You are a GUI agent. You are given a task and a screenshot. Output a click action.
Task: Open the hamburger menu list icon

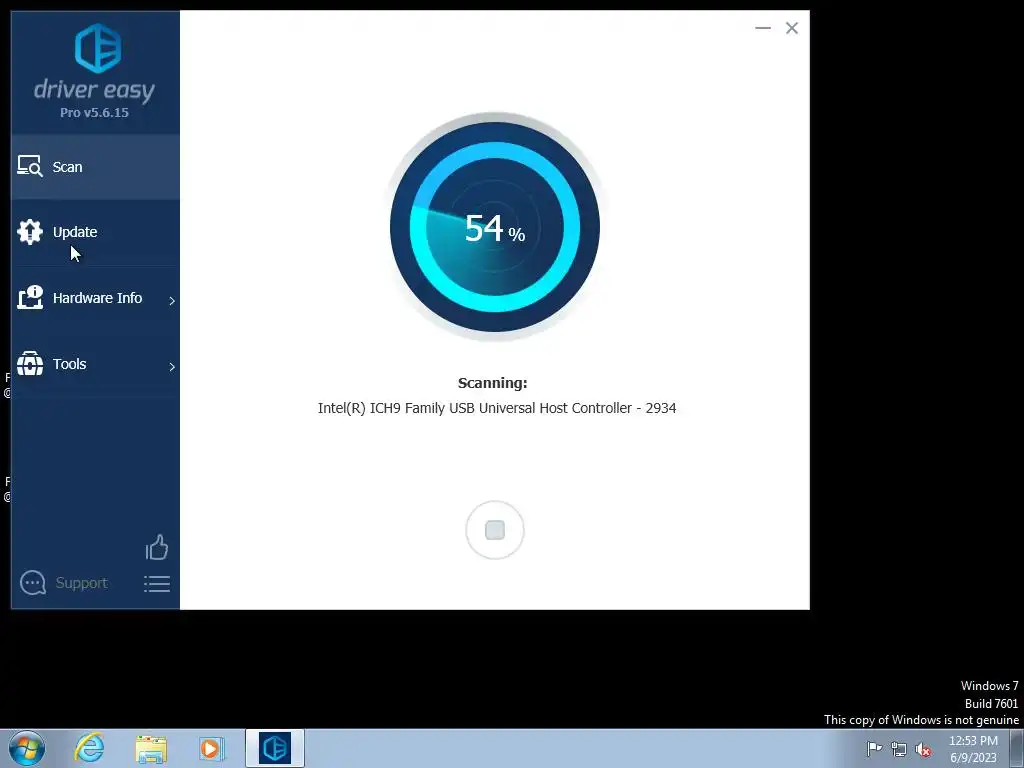point(157,584)
